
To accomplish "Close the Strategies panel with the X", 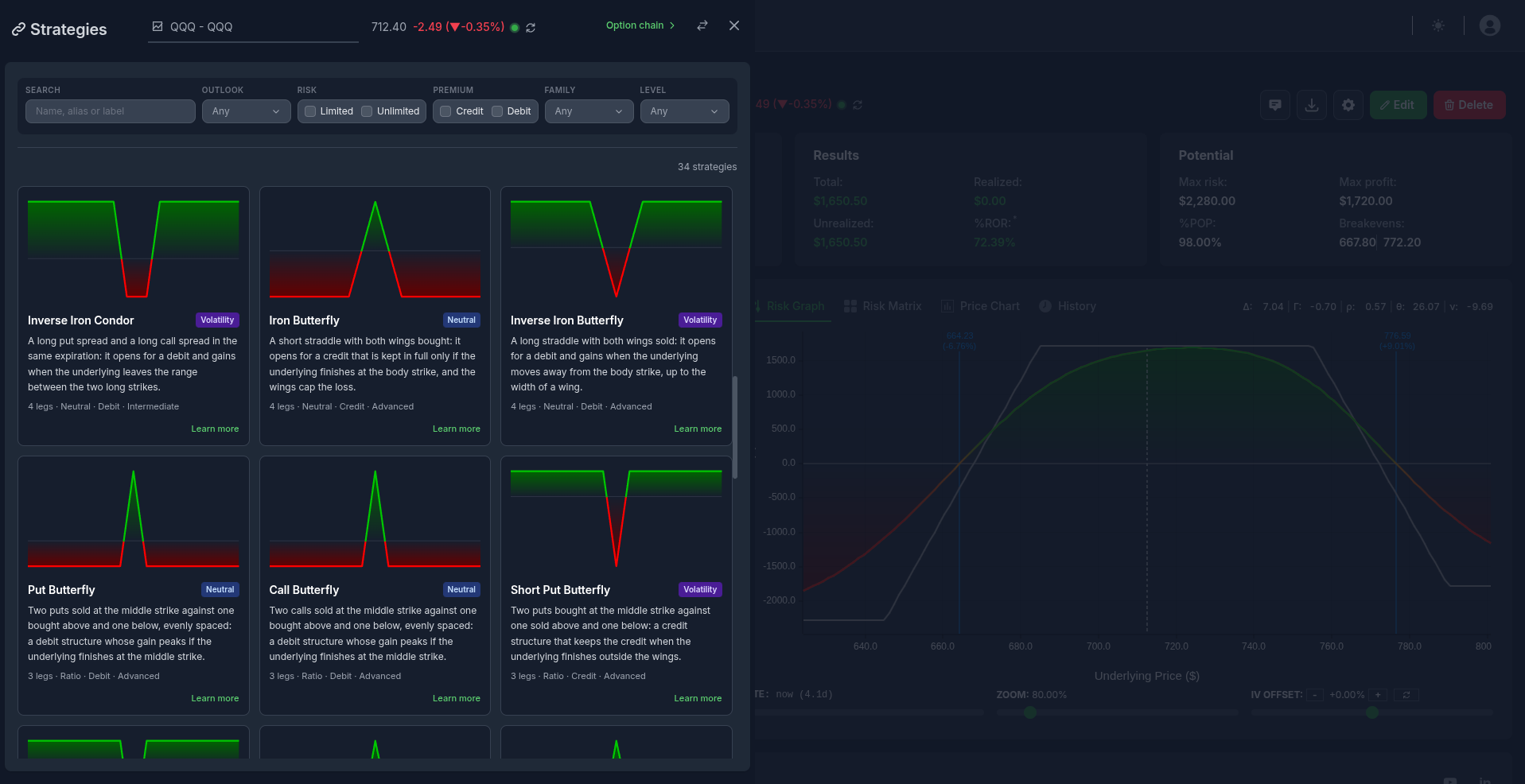I will coord(734,25).
